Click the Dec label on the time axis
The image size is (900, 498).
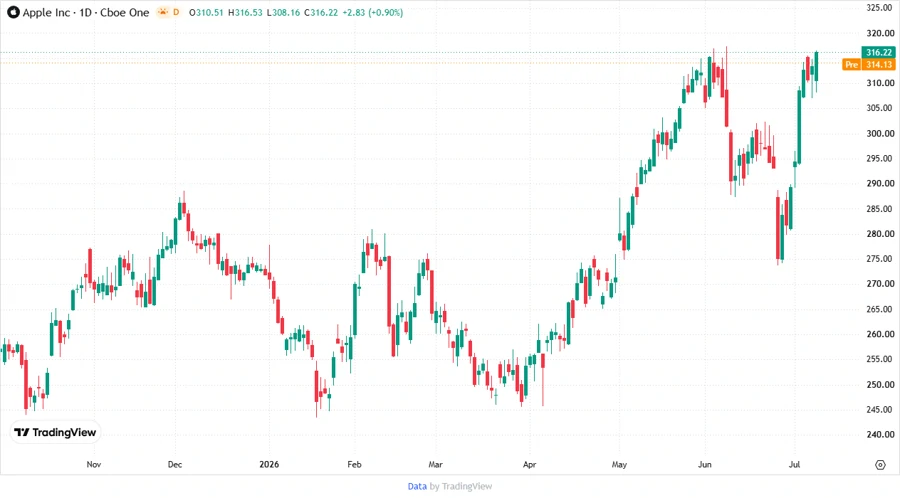(174, 464)
